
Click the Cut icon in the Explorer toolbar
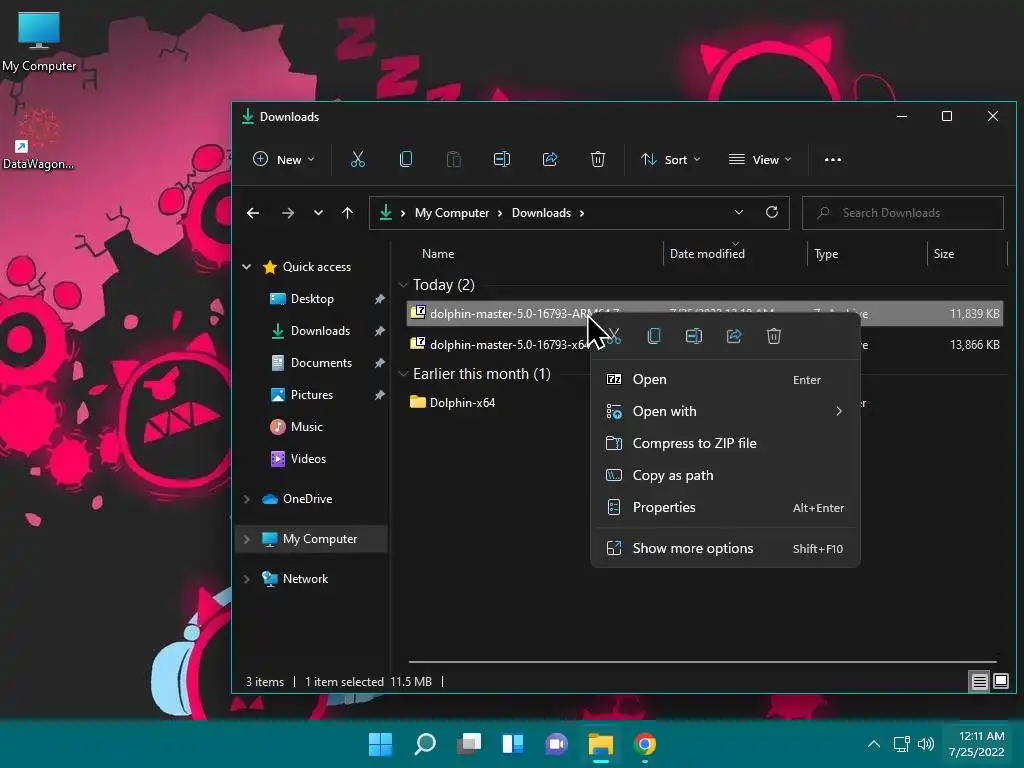coord(357,159)
